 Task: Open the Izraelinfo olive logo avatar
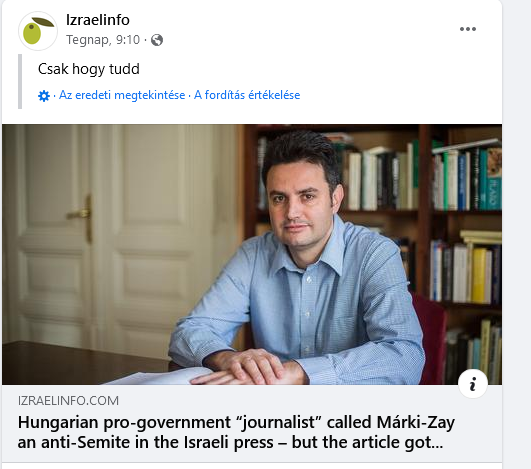click(x=38, y=31)
